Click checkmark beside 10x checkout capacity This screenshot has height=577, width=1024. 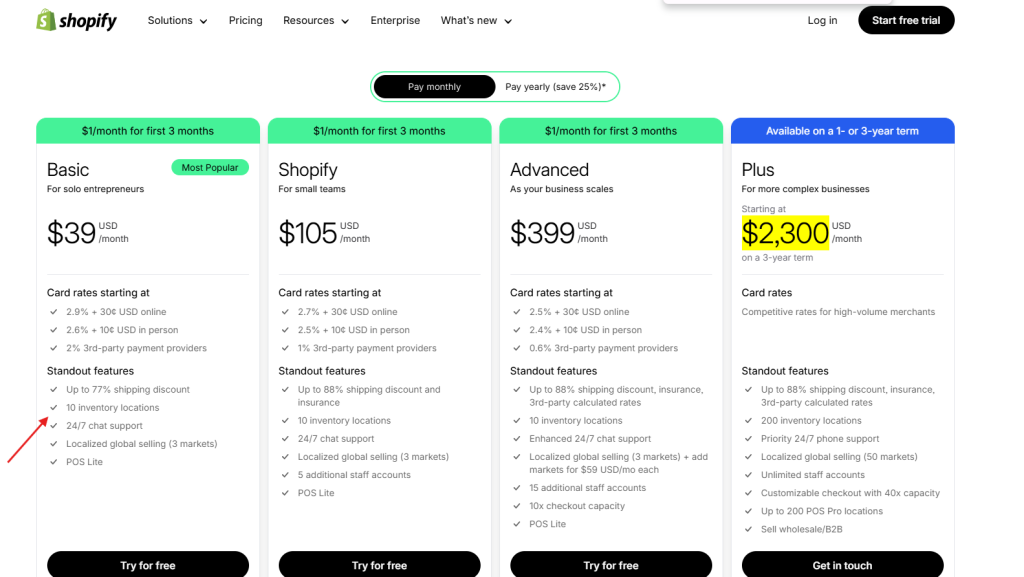[x=516, y=506]
